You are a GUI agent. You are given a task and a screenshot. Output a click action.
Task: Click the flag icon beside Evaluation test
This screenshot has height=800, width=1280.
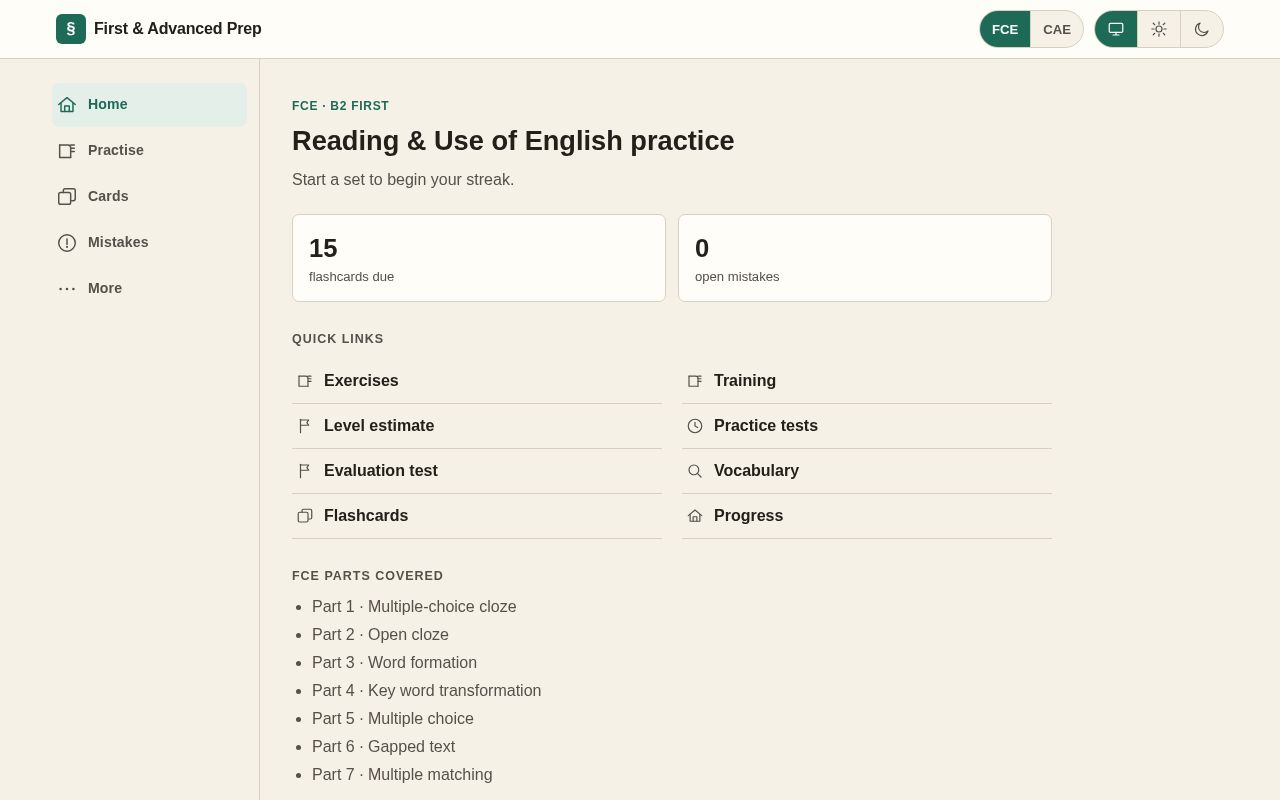point(305,471)
